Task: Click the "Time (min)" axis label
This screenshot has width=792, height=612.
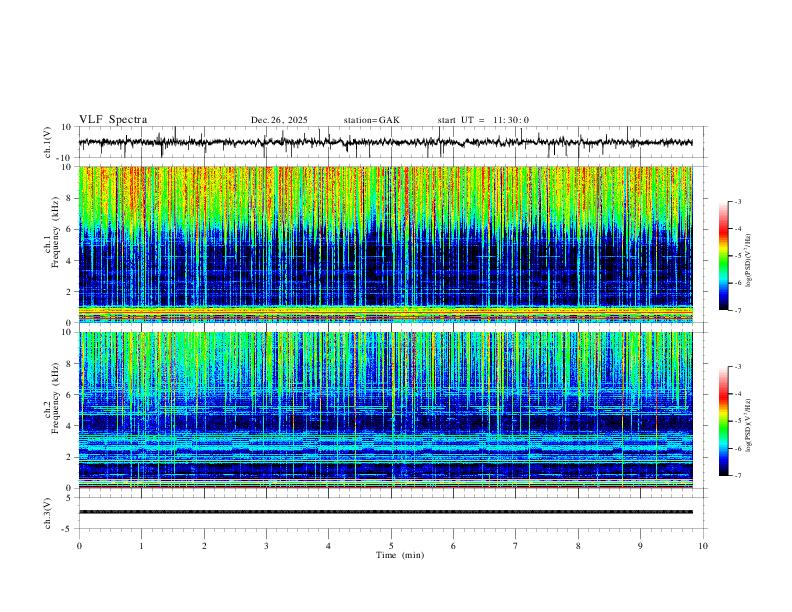Action: [x=400, y=555]
